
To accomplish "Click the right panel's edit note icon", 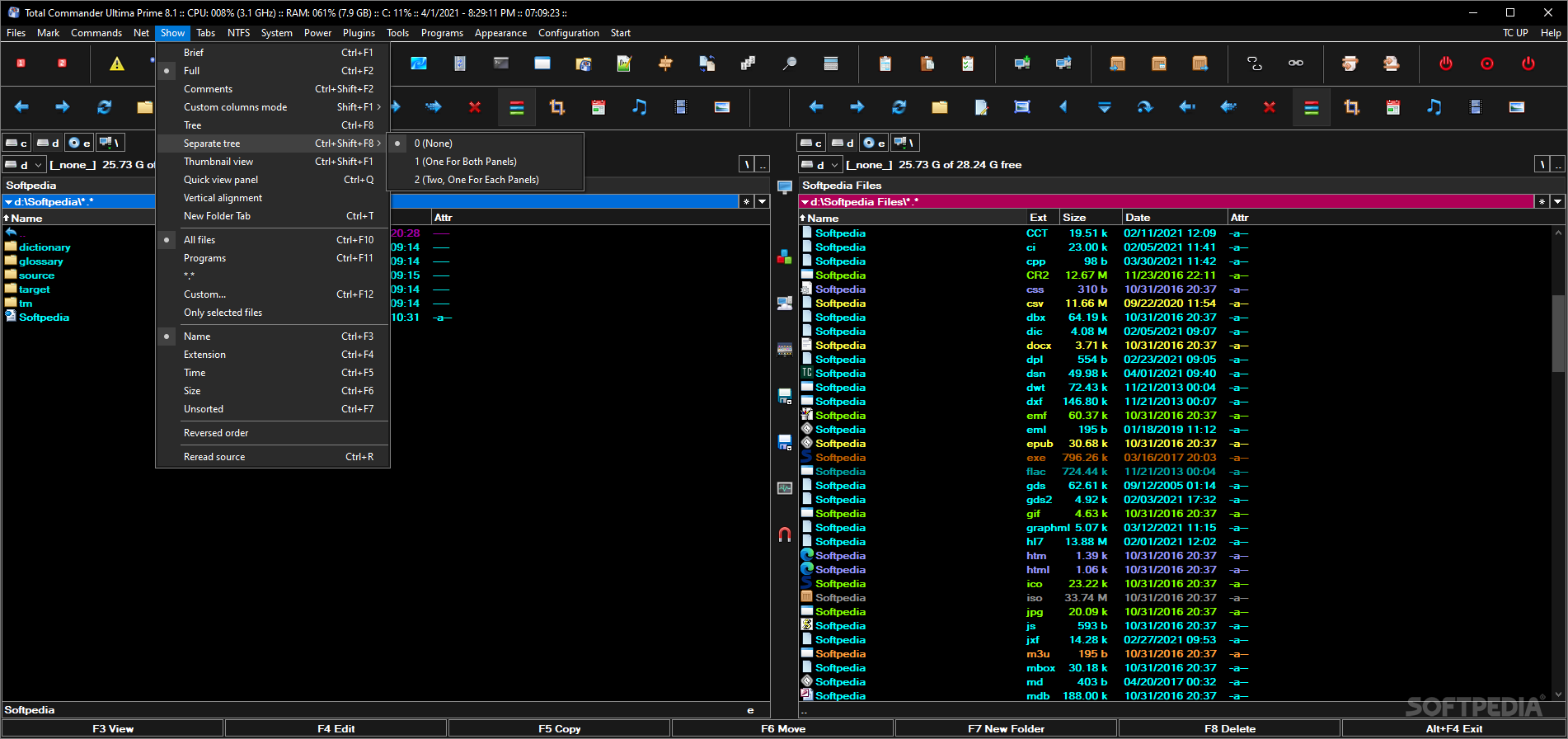I will [981, 107].
